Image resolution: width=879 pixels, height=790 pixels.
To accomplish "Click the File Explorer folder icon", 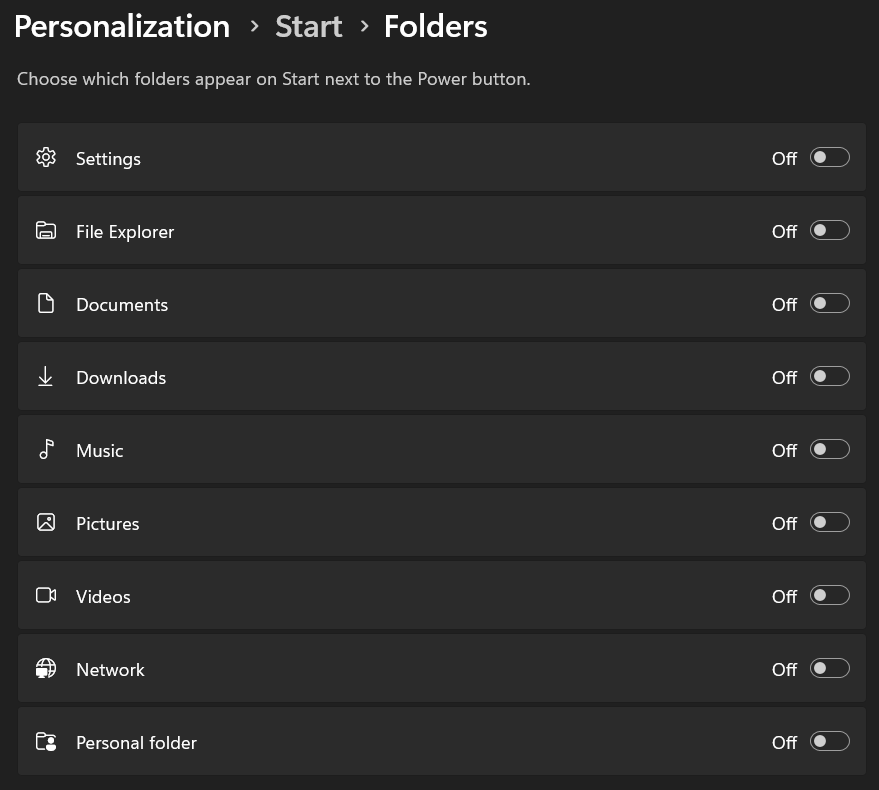I will point(46,231).
